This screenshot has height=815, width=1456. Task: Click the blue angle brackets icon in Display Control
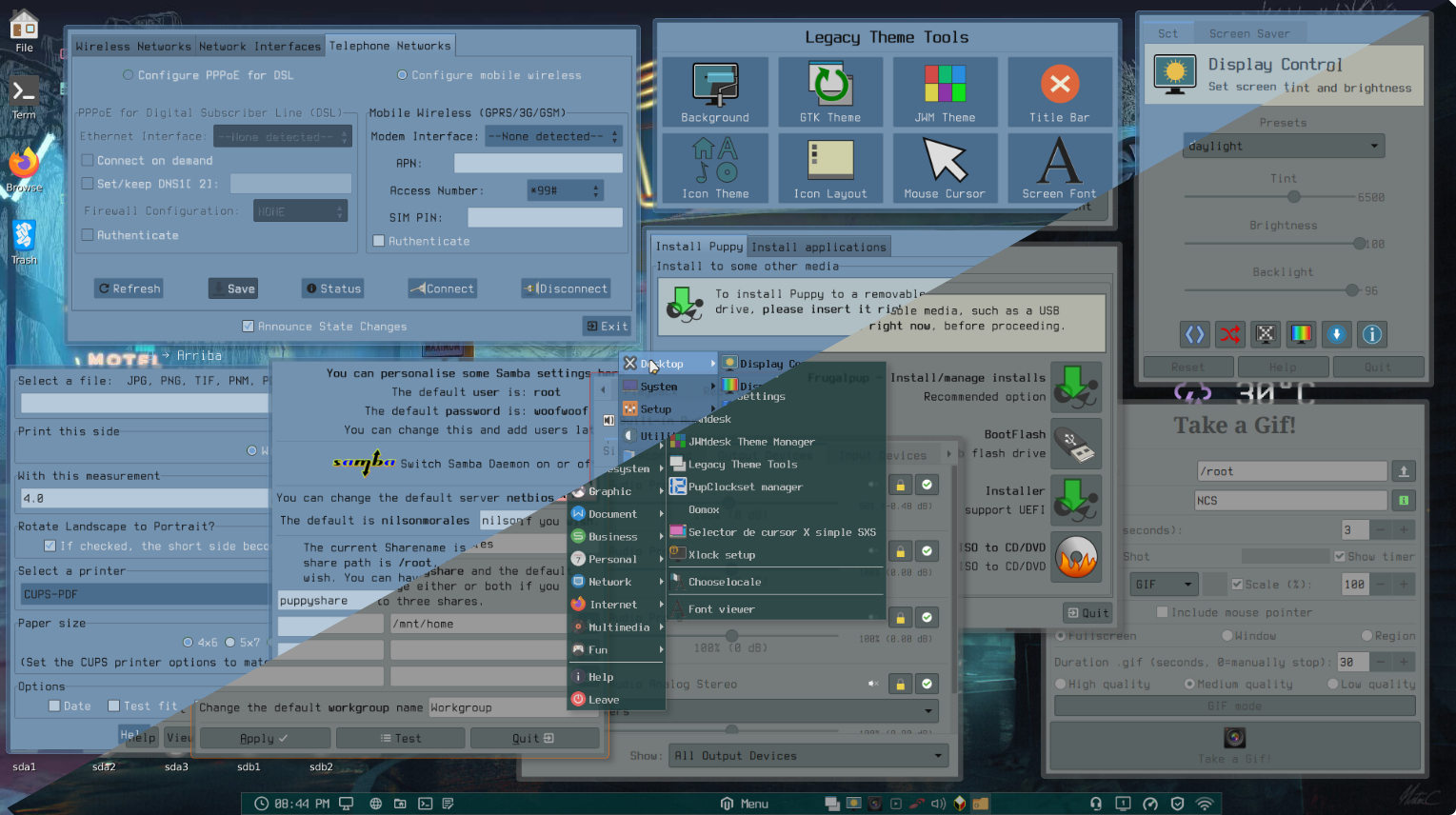[x=1194, y=334]
